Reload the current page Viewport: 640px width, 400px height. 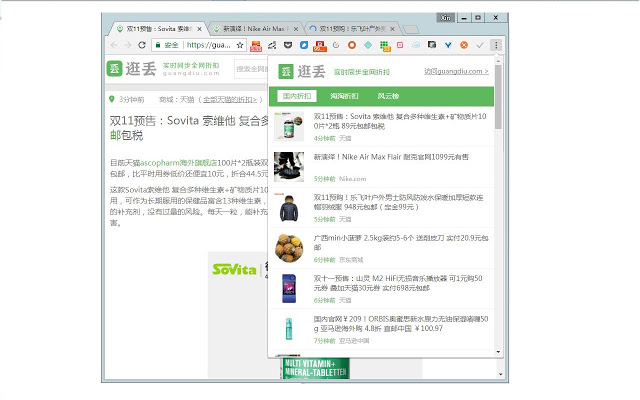click(x=142, y=45)
